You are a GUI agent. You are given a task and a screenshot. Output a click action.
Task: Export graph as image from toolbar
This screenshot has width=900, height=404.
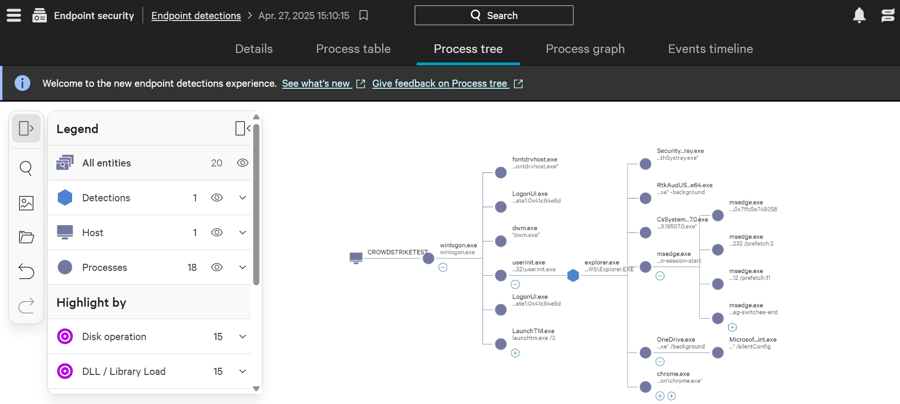26,203
